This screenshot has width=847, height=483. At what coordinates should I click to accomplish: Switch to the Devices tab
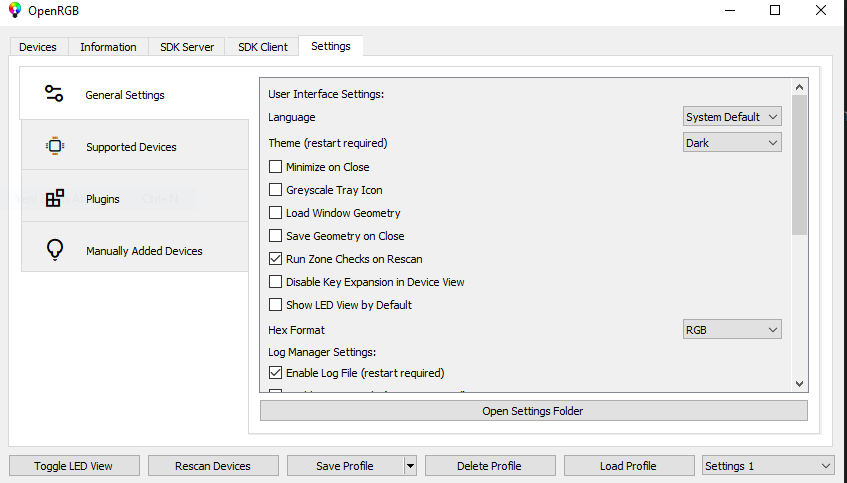point(38,47)
